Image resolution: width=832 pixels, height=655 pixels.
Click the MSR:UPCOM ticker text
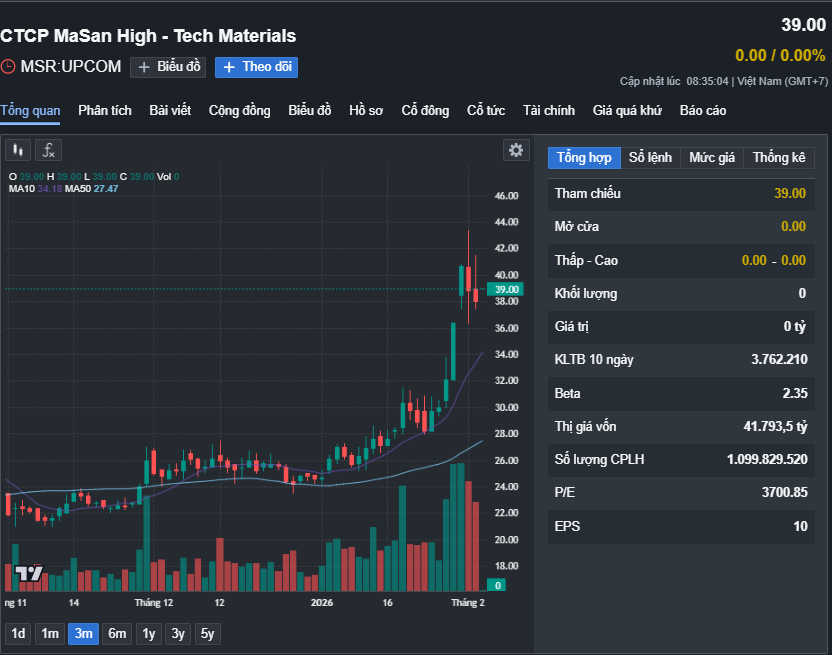tap(71, 66)
